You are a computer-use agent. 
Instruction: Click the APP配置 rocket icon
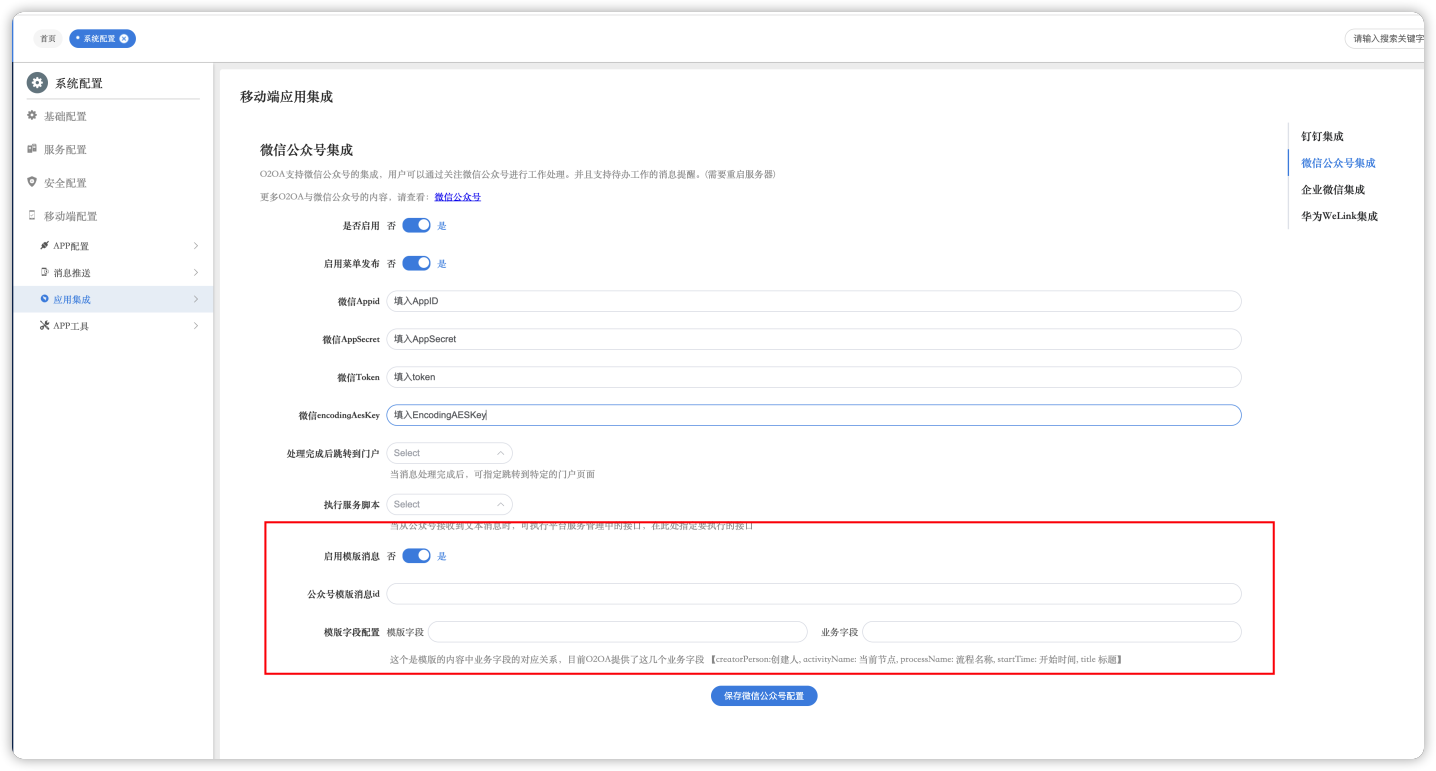click(44, 246)
